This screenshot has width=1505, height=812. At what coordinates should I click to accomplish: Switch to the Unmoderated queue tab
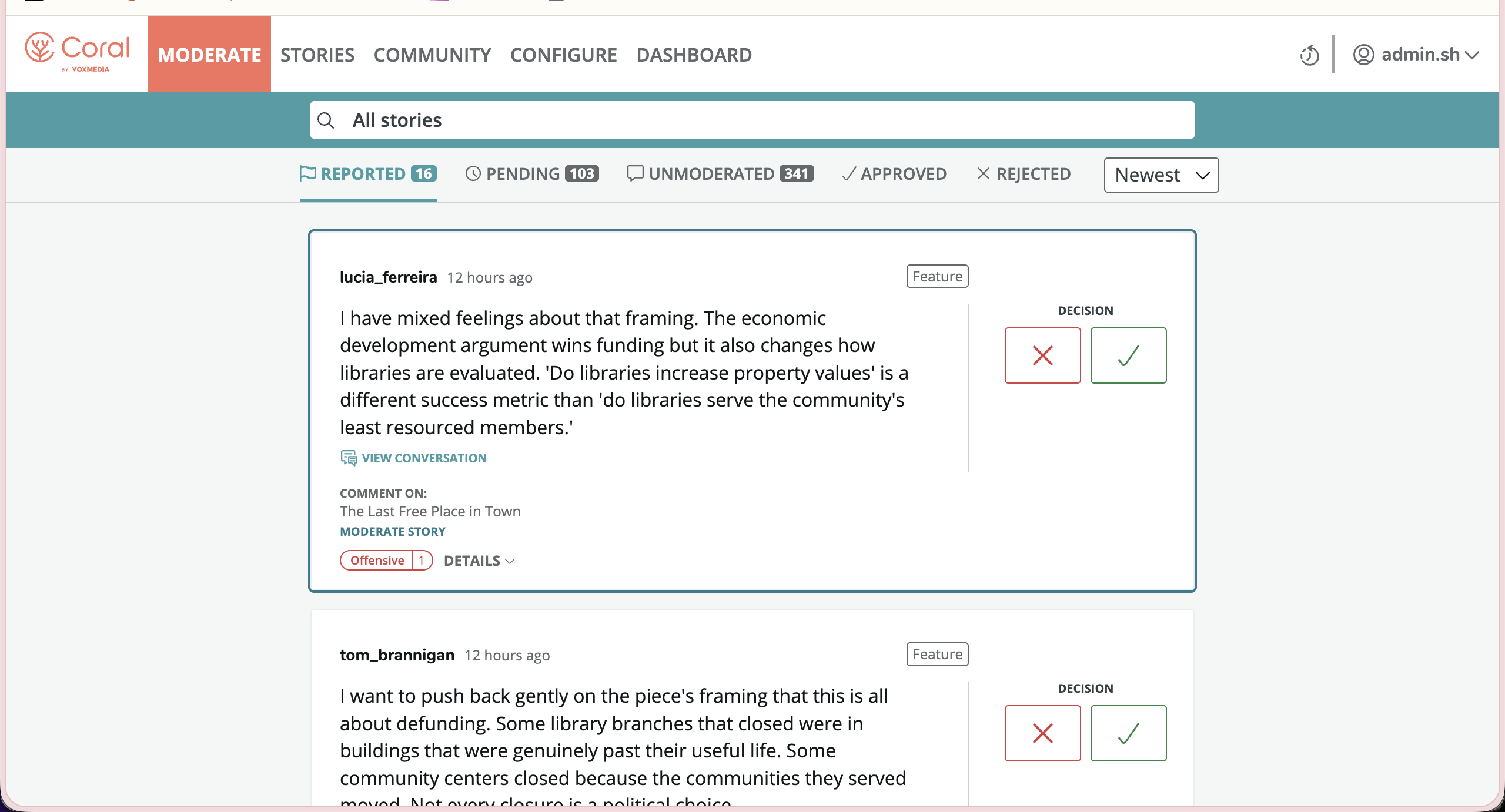coord(720,174)
